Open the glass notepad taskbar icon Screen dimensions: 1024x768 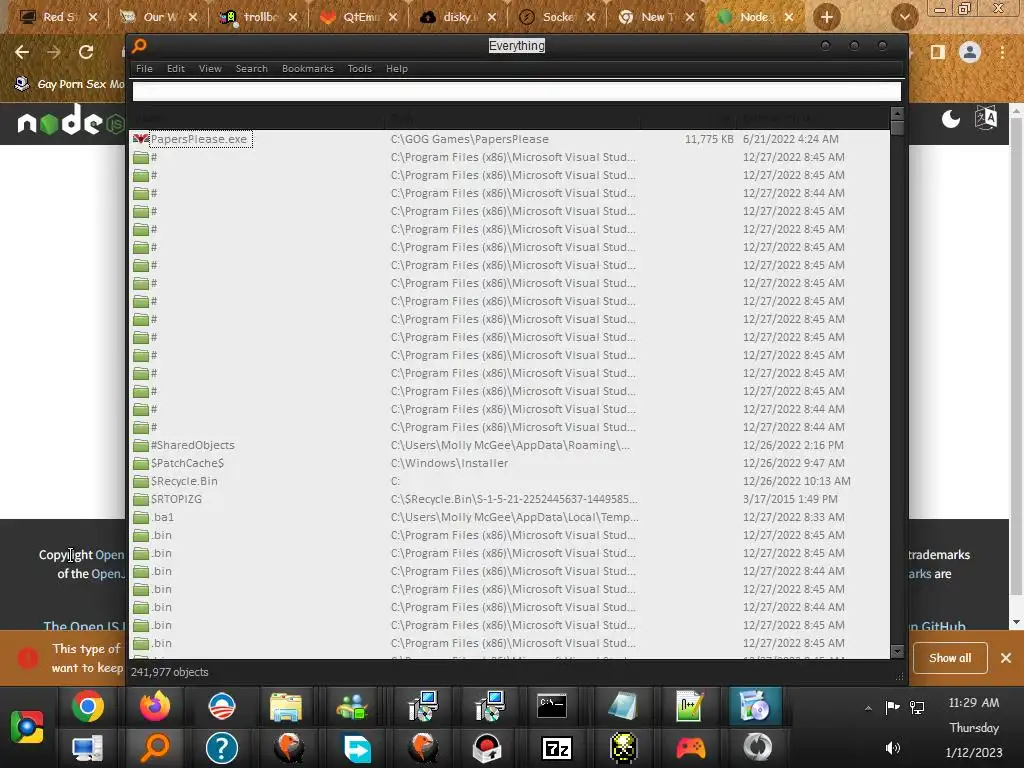(x=622, y=707)
